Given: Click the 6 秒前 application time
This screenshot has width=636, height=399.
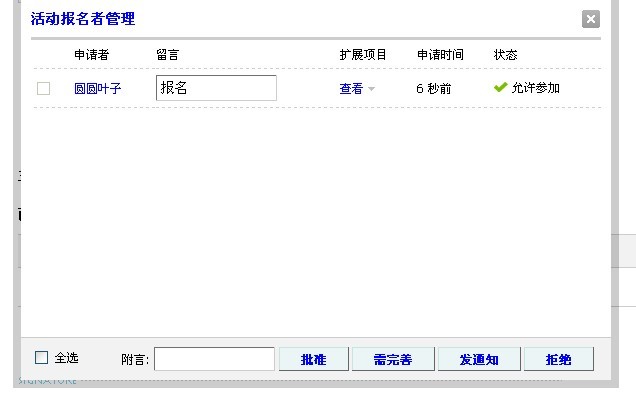Looking at the screenshot, I should click(x=434, y=88).
